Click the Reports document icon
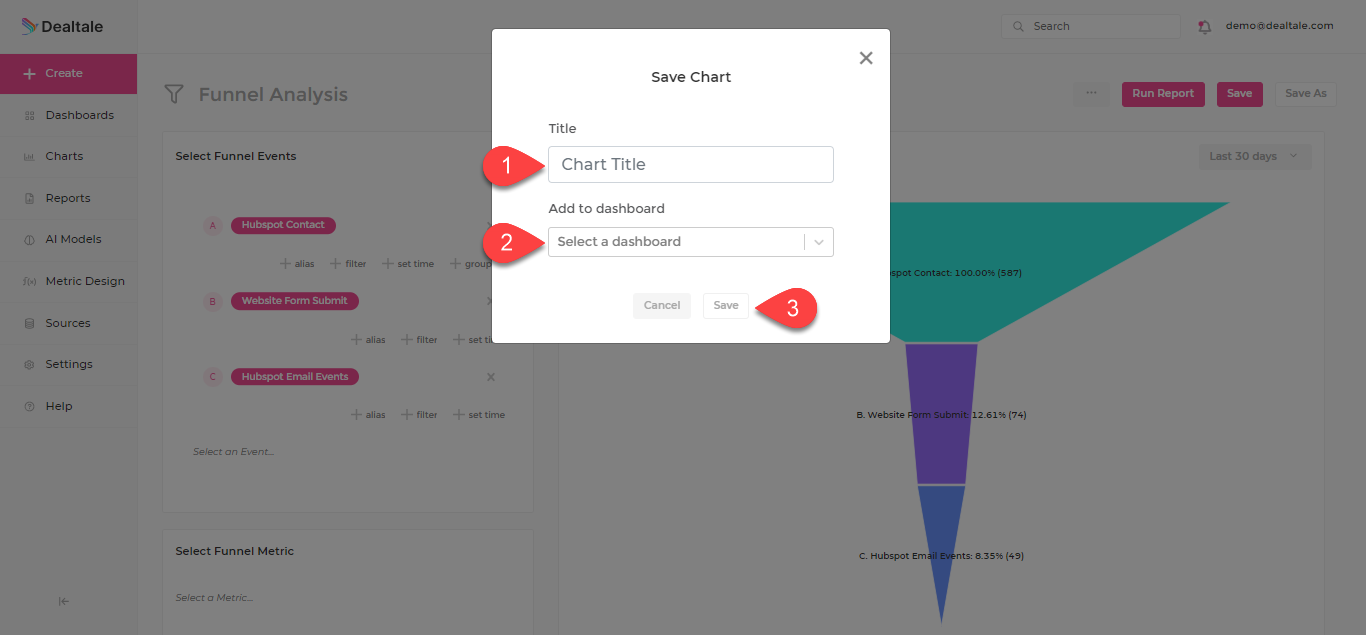Image resolution: width=1366 pixels, height=635 pixels. click(29, 199)
